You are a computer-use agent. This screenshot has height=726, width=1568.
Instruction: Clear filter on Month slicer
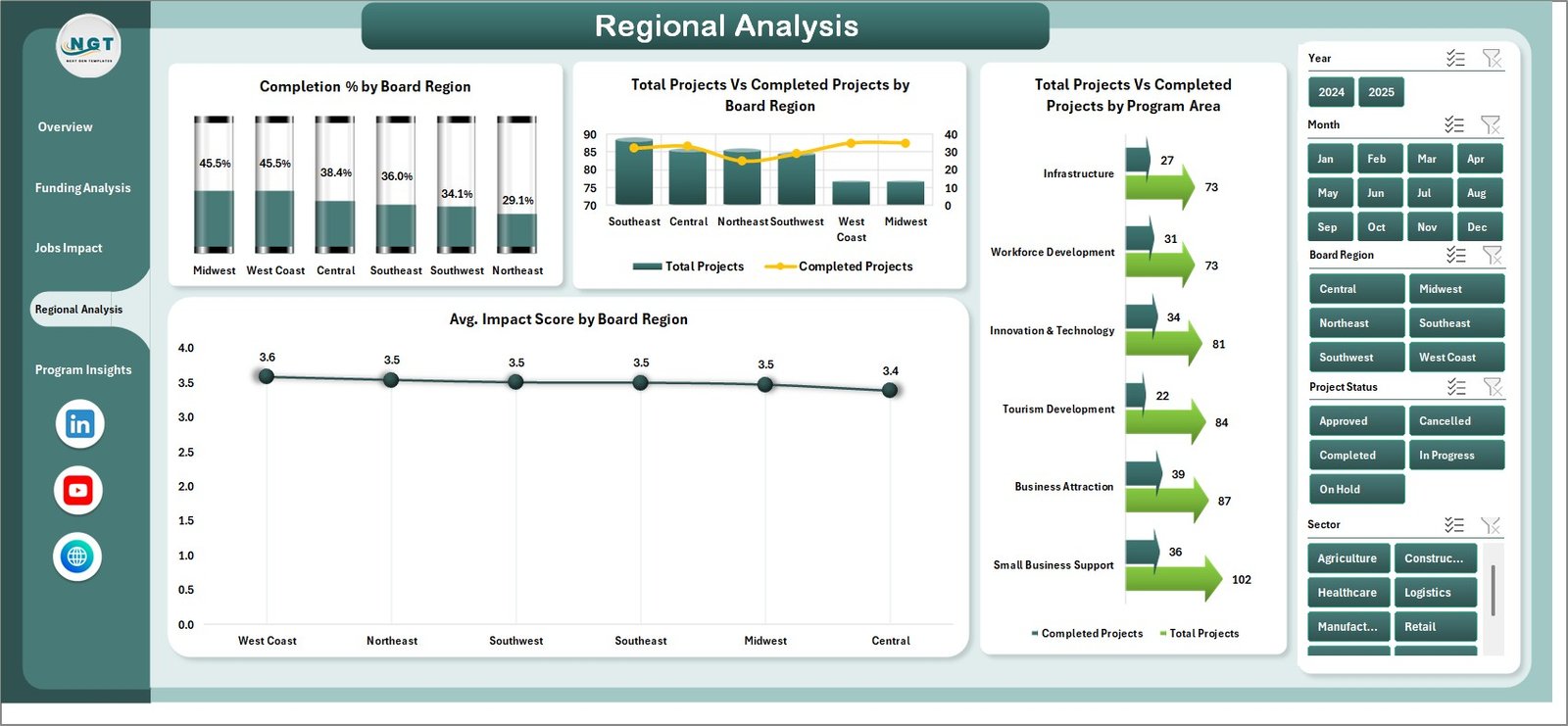1491,124
